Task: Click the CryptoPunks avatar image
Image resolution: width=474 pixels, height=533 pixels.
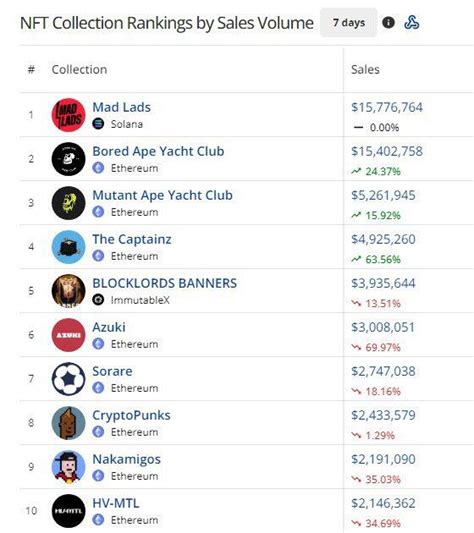Action: [68, 423]
